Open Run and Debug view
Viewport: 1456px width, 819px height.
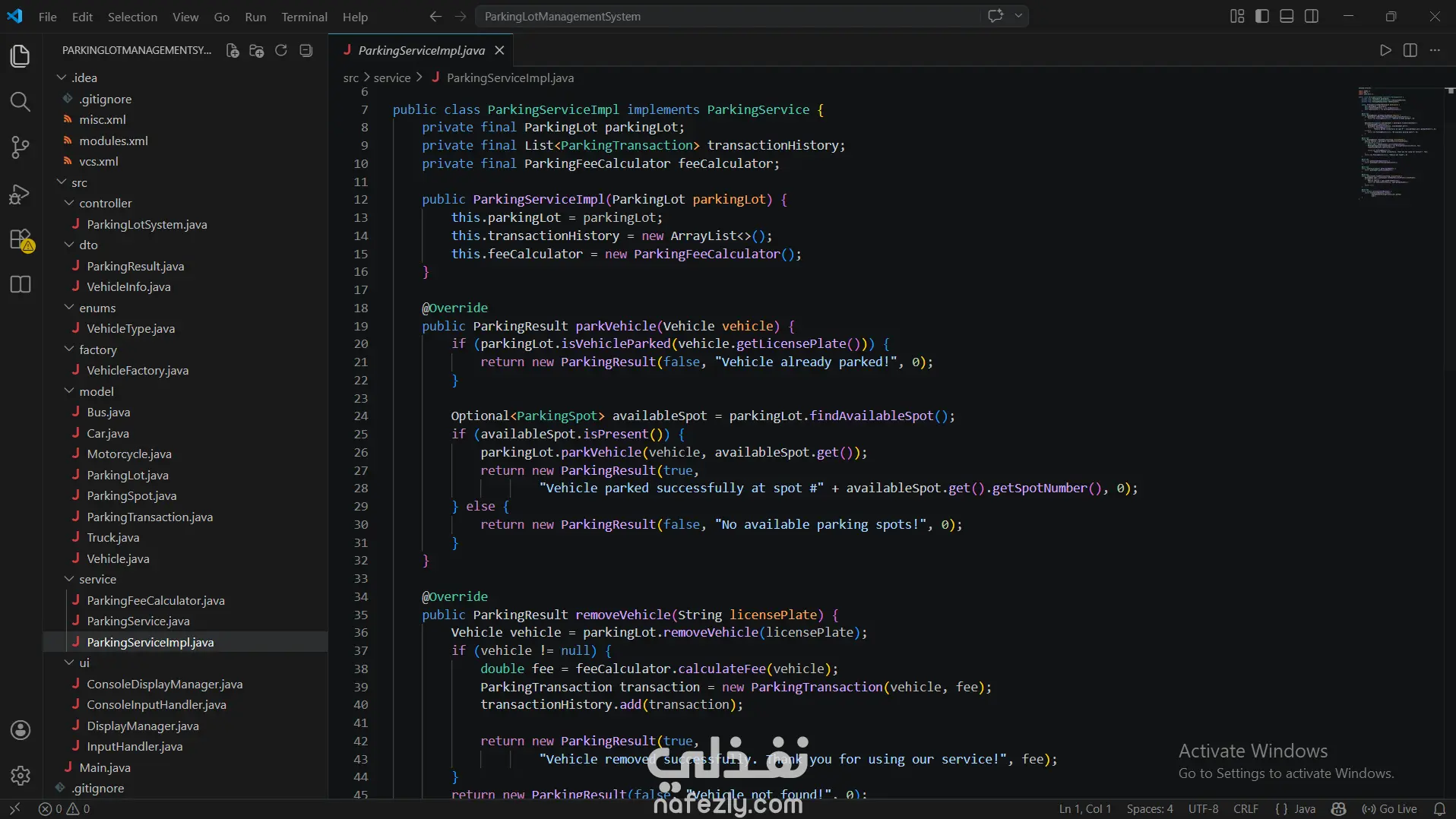[x=21, y=194]
